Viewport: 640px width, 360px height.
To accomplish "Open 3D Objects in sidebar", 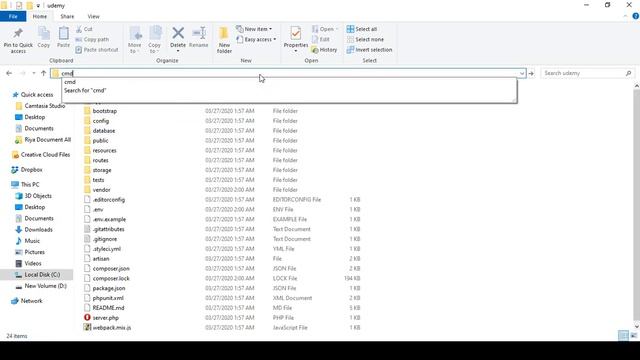I will pos(34,196).
